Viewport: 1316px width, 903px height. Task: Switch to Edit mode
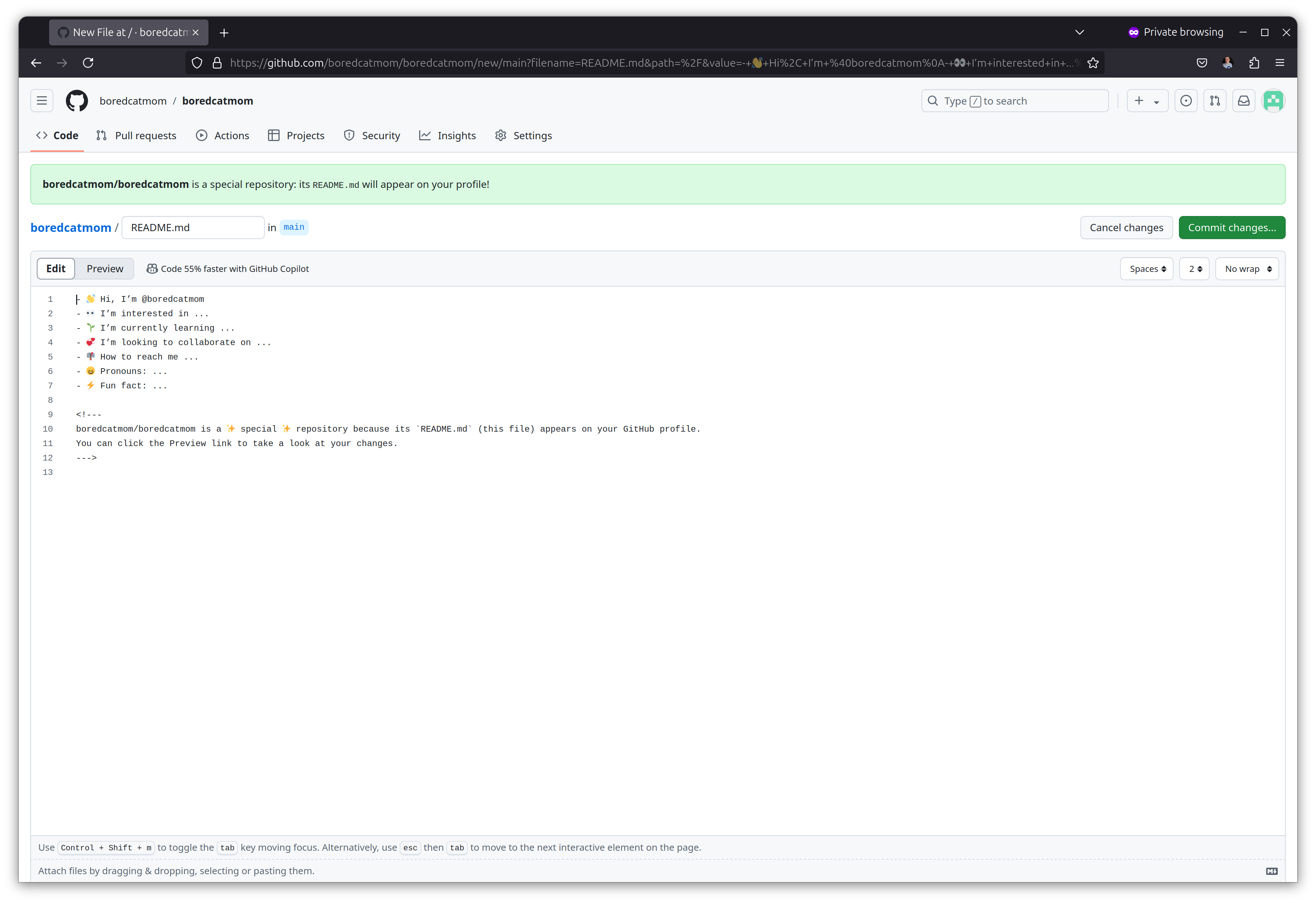click(56, 268)
